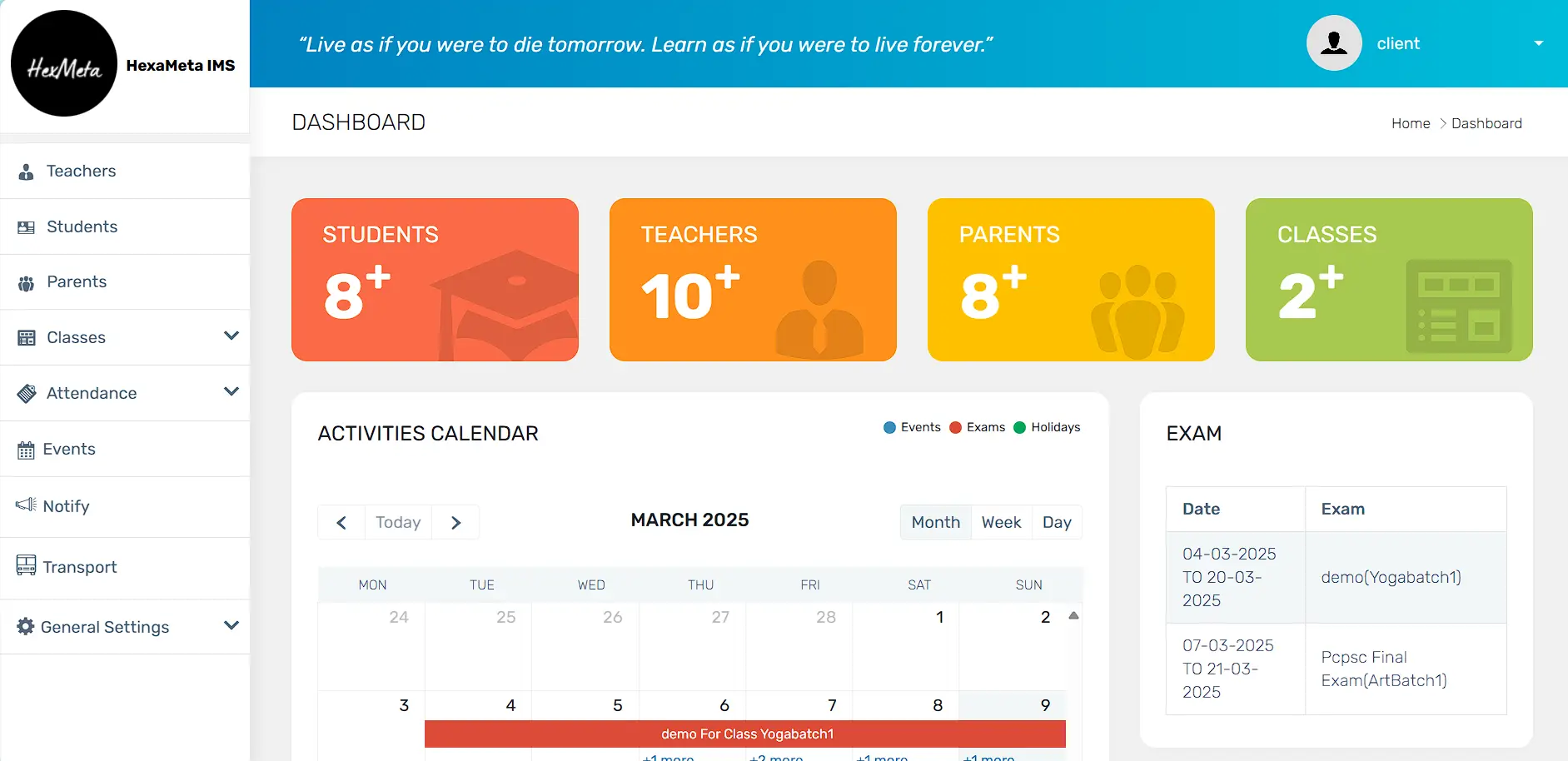Click the Notify megaphone icon
Image resolution: width=1568 pixels, height=761 pixels.
tap(26, 505)
